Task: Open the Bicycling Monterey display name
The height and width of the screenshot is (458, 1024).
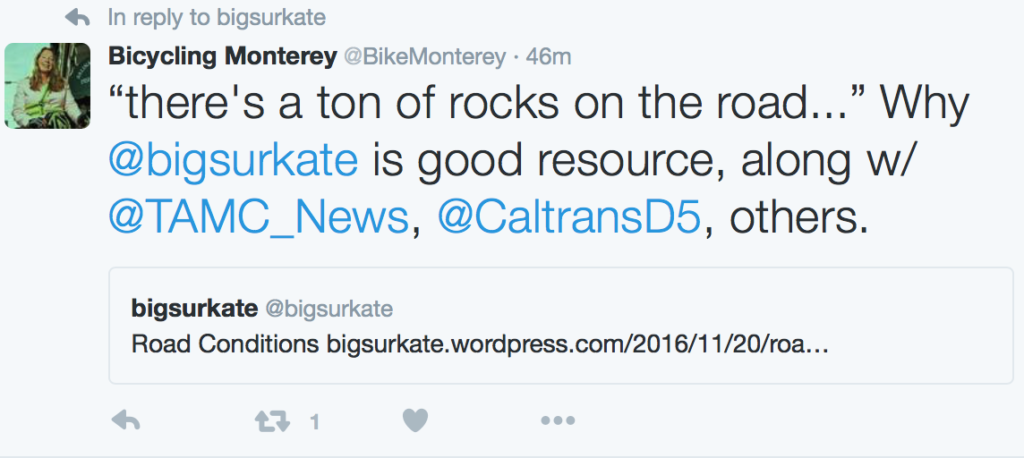Action: [x=222, y=57]
